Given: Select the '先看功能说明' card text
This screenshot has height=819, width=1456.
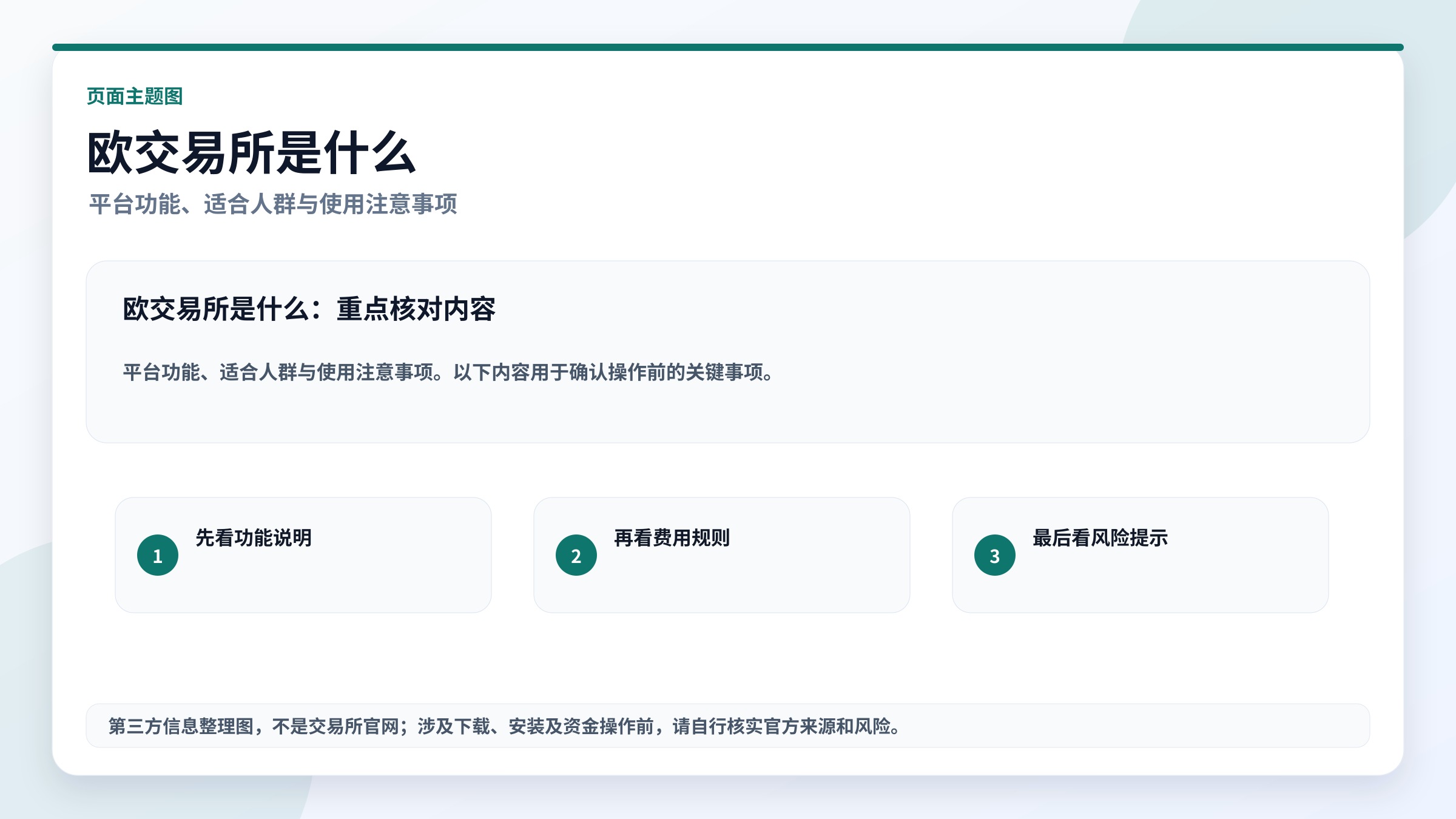Looking at the screenshot, I should pos(254,538).
